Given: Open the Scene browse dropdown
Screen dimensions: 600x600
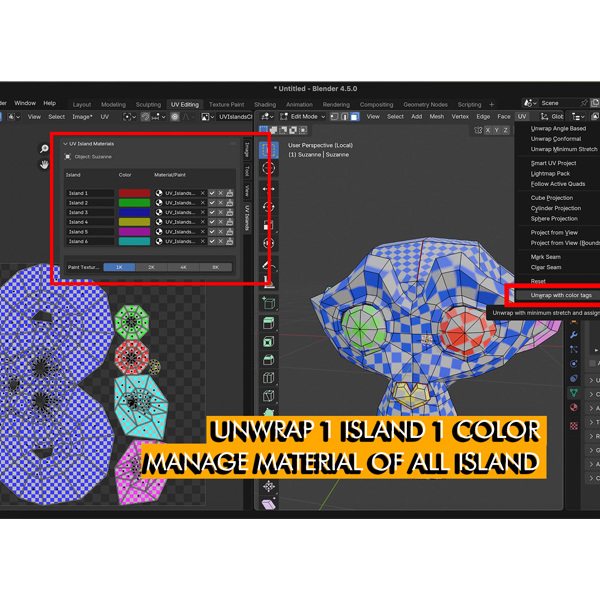Looking at the screenshot, I should click(x=530, y=103).
